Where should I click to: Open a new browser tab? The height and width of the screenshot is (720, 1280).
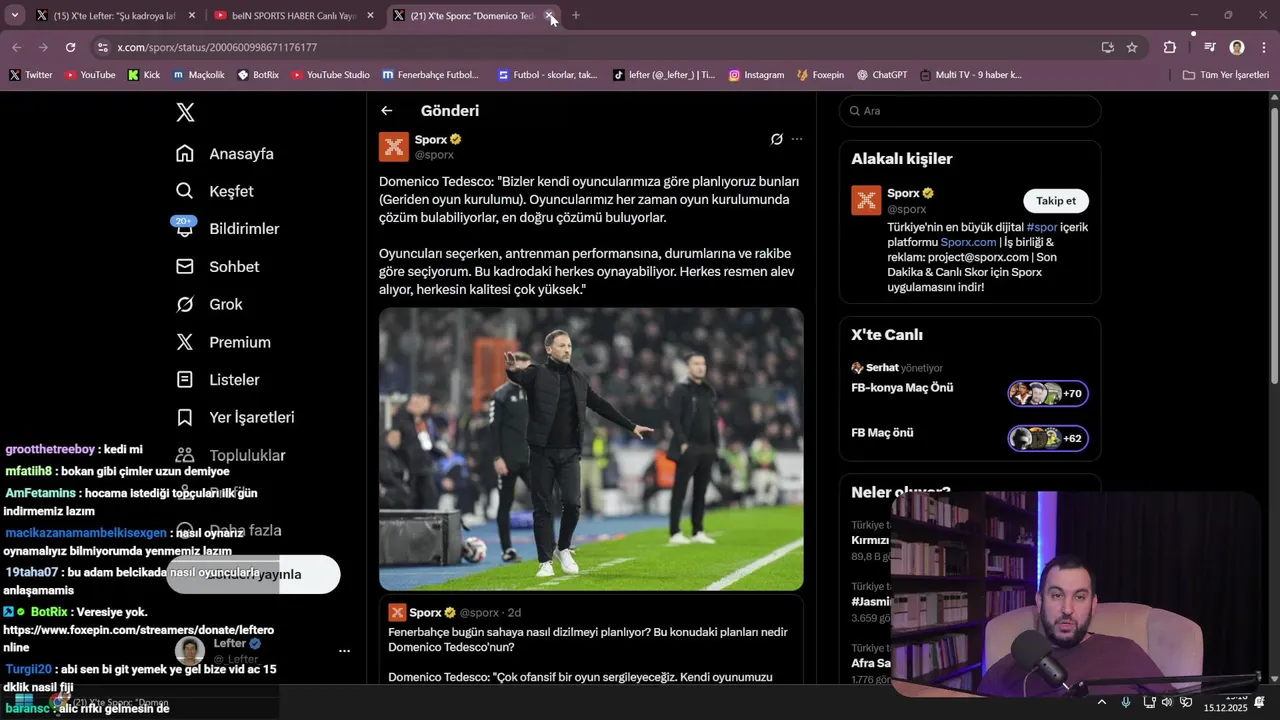tap(575, 16)
